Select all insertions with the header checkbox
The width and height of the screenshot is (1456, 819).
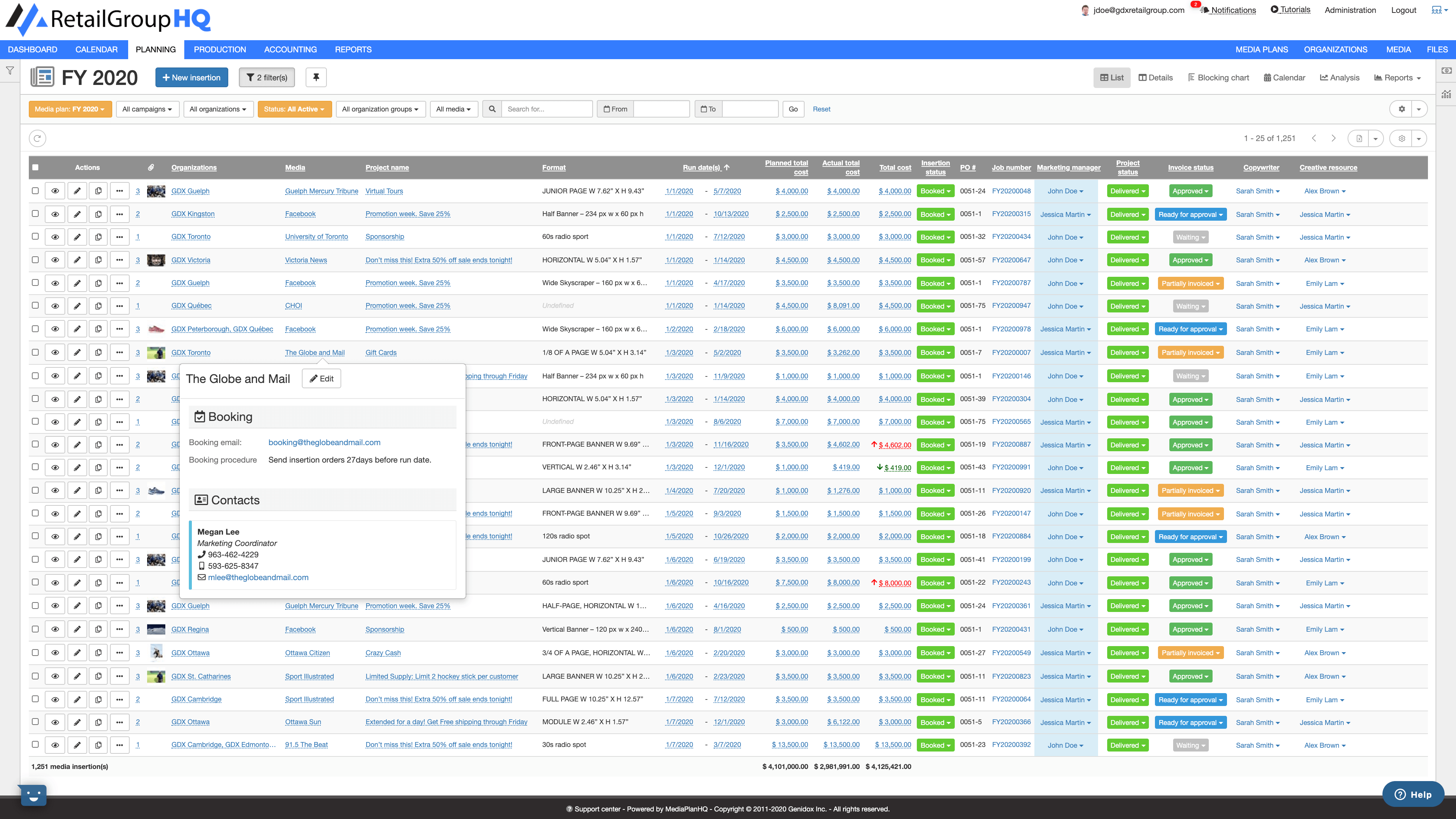[36, 167]
